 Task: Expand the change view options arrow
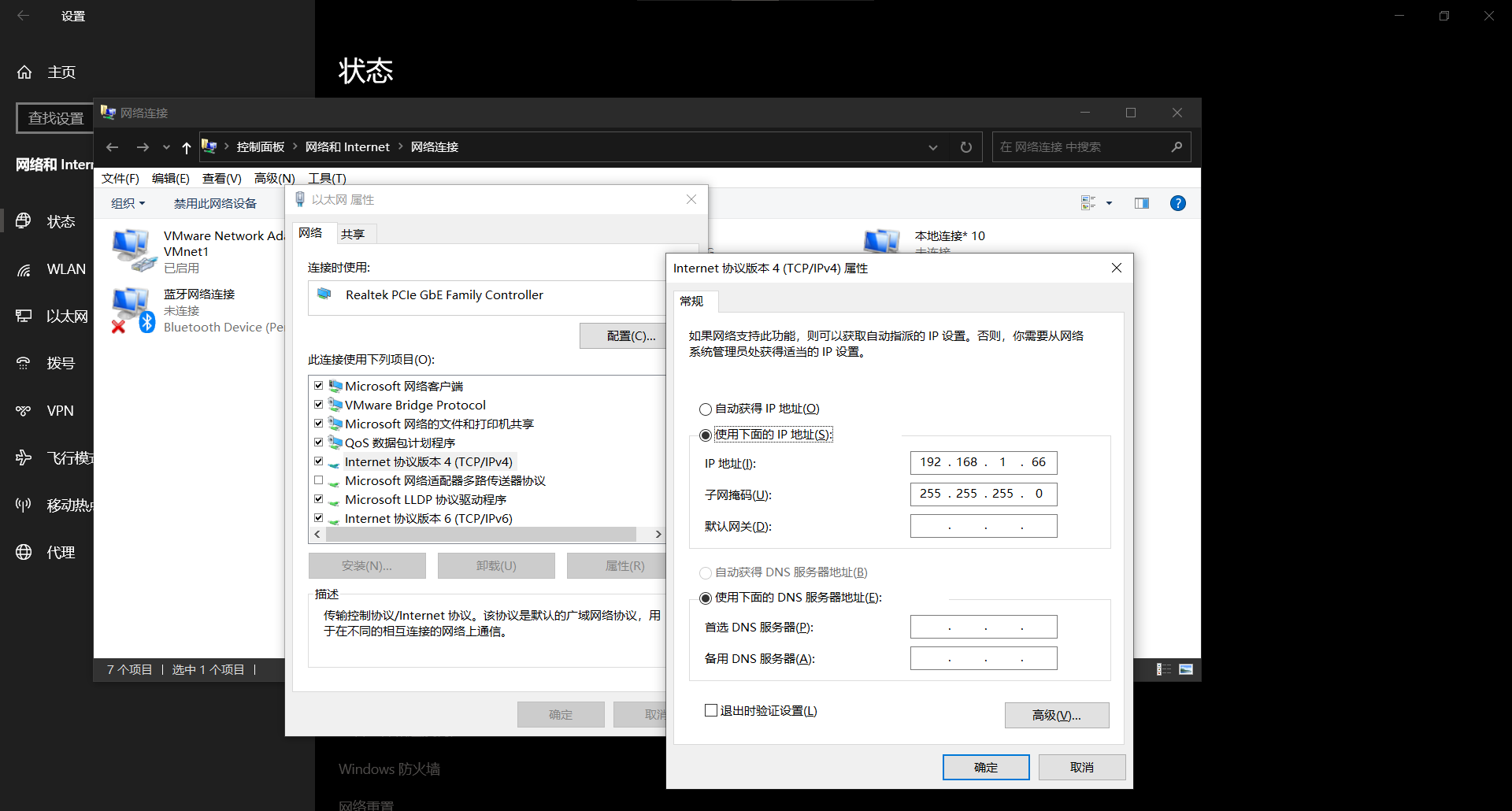(x=1109, y=203)
